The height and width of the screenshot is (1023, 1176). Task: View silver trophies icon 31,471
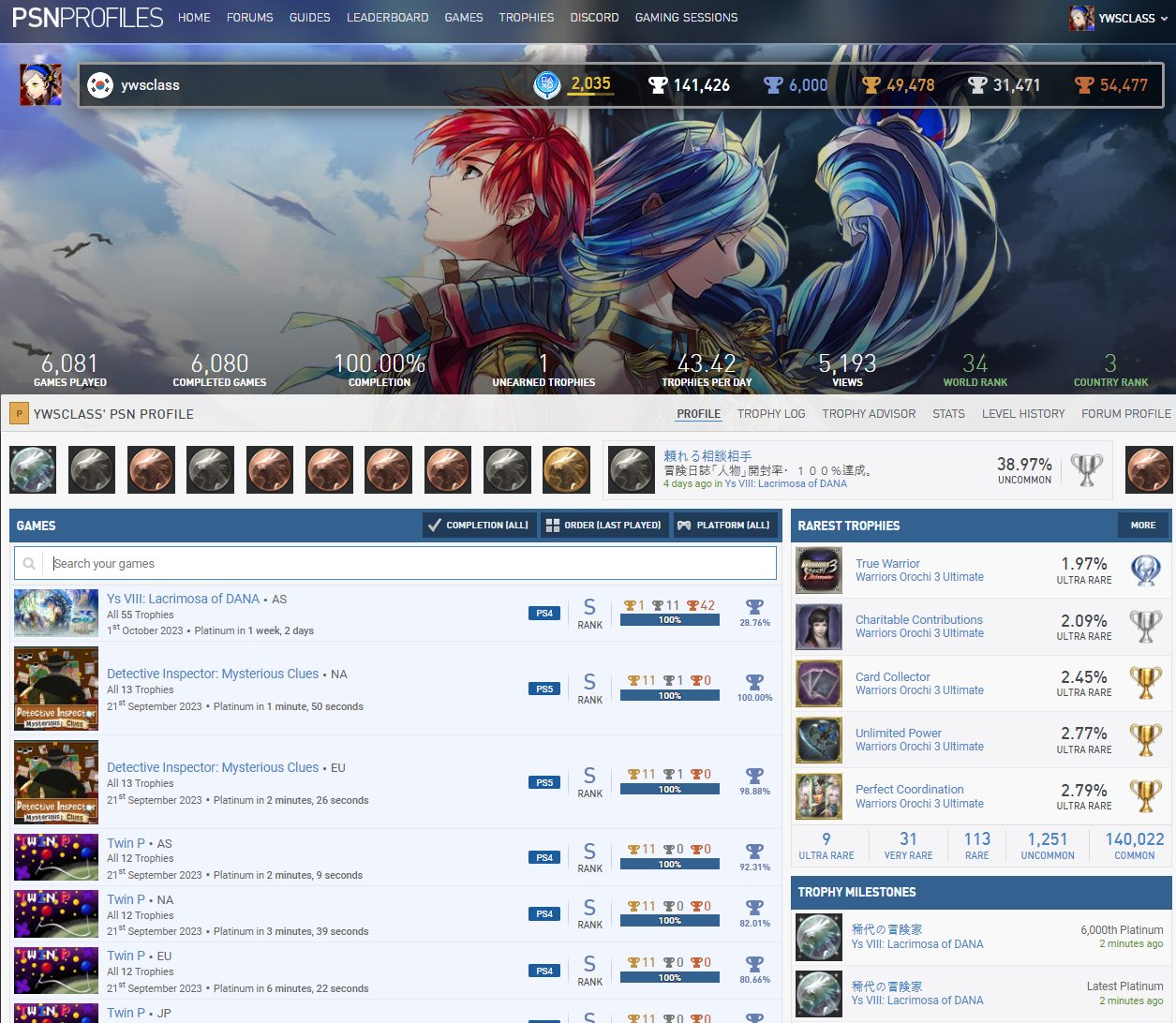tap(977, 85)
